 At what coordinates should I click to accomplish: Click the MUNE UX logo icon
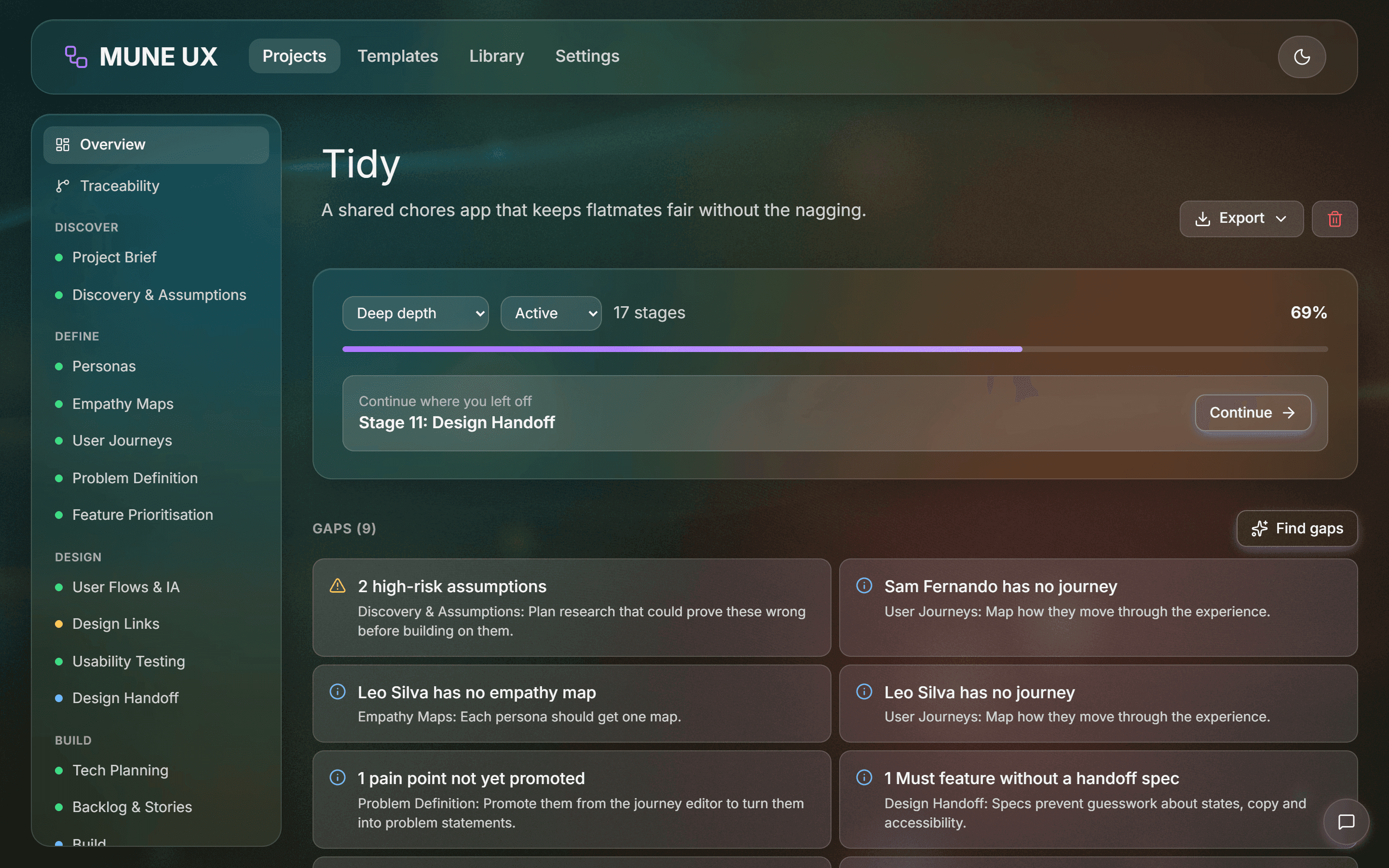(76, 57)
